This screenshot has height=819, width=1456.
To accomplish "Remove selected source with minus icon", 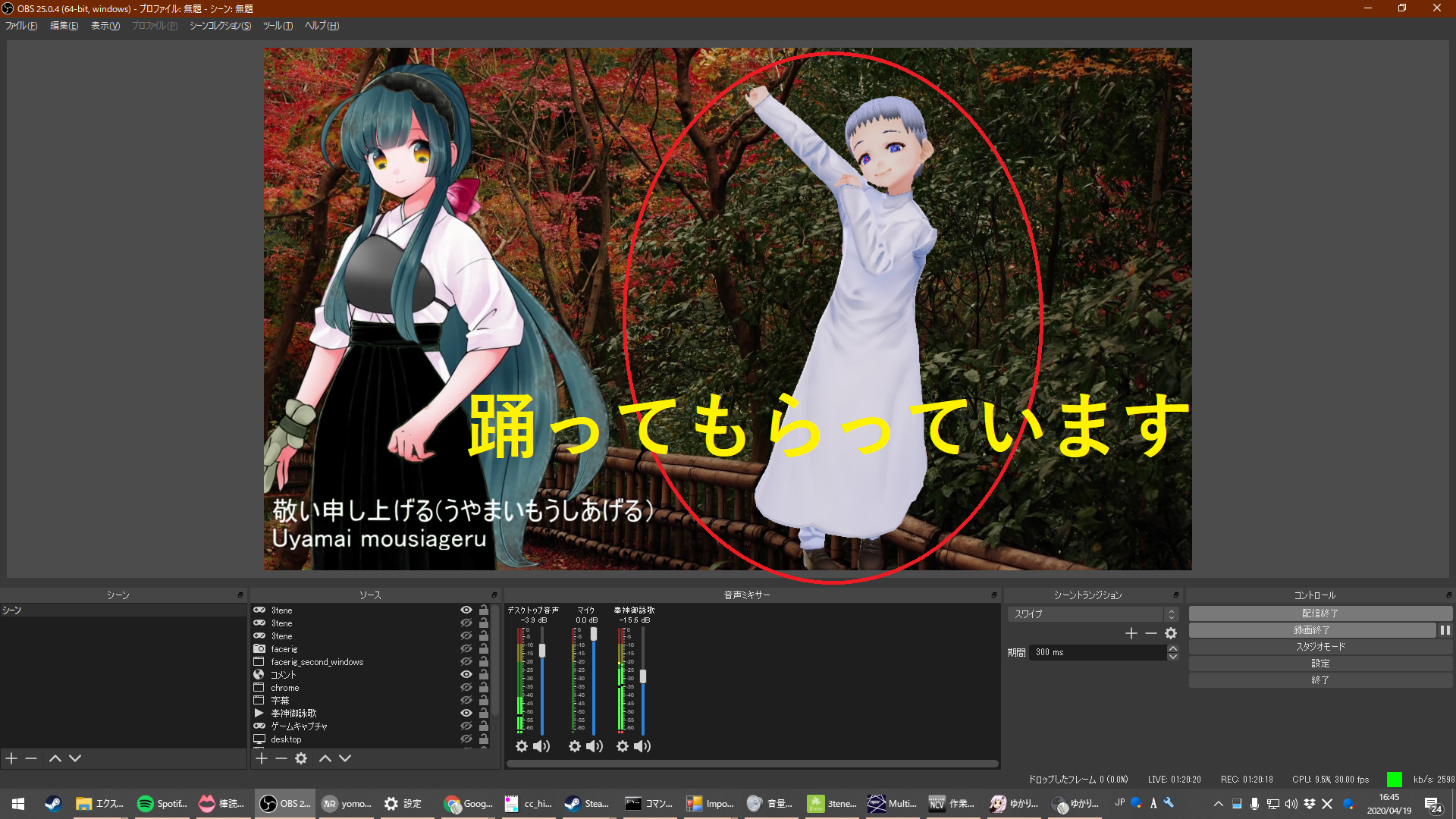I will coord(281,758).
